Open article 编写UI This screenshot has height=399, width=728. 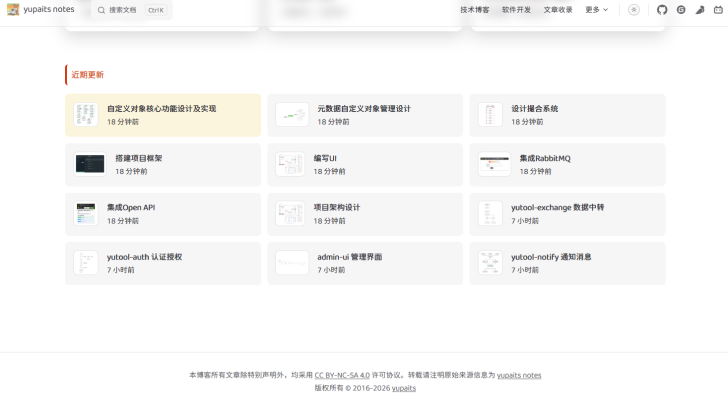click(365, 164)
